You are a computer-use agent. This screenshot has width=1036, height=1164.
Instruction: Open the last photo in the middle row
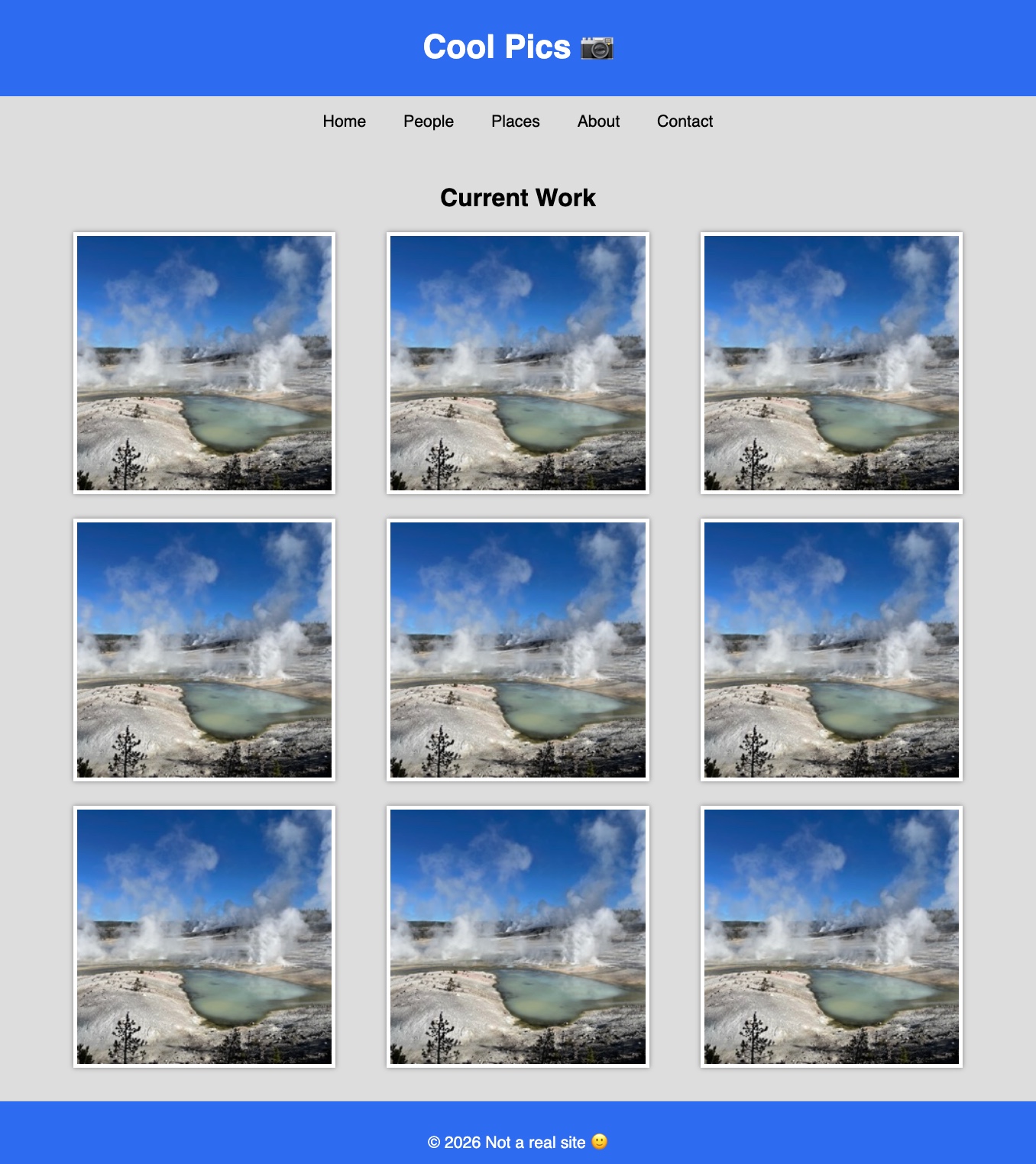coord(831,650)
